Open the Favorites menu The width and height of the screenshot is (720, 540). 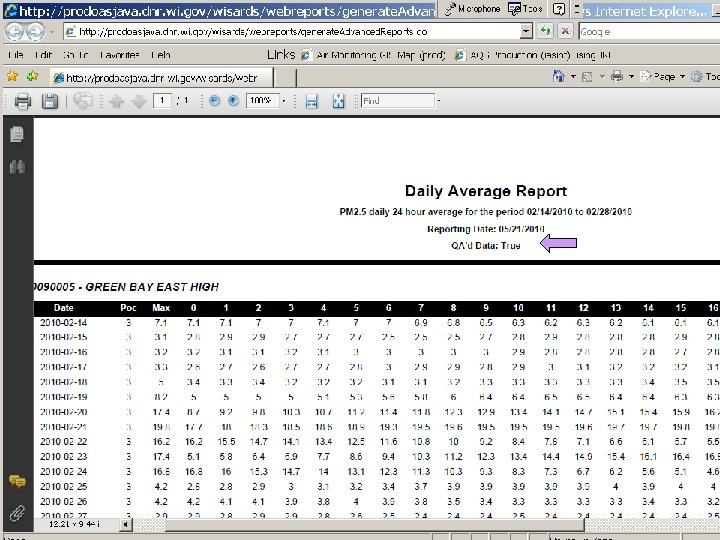tap(119, 55)
